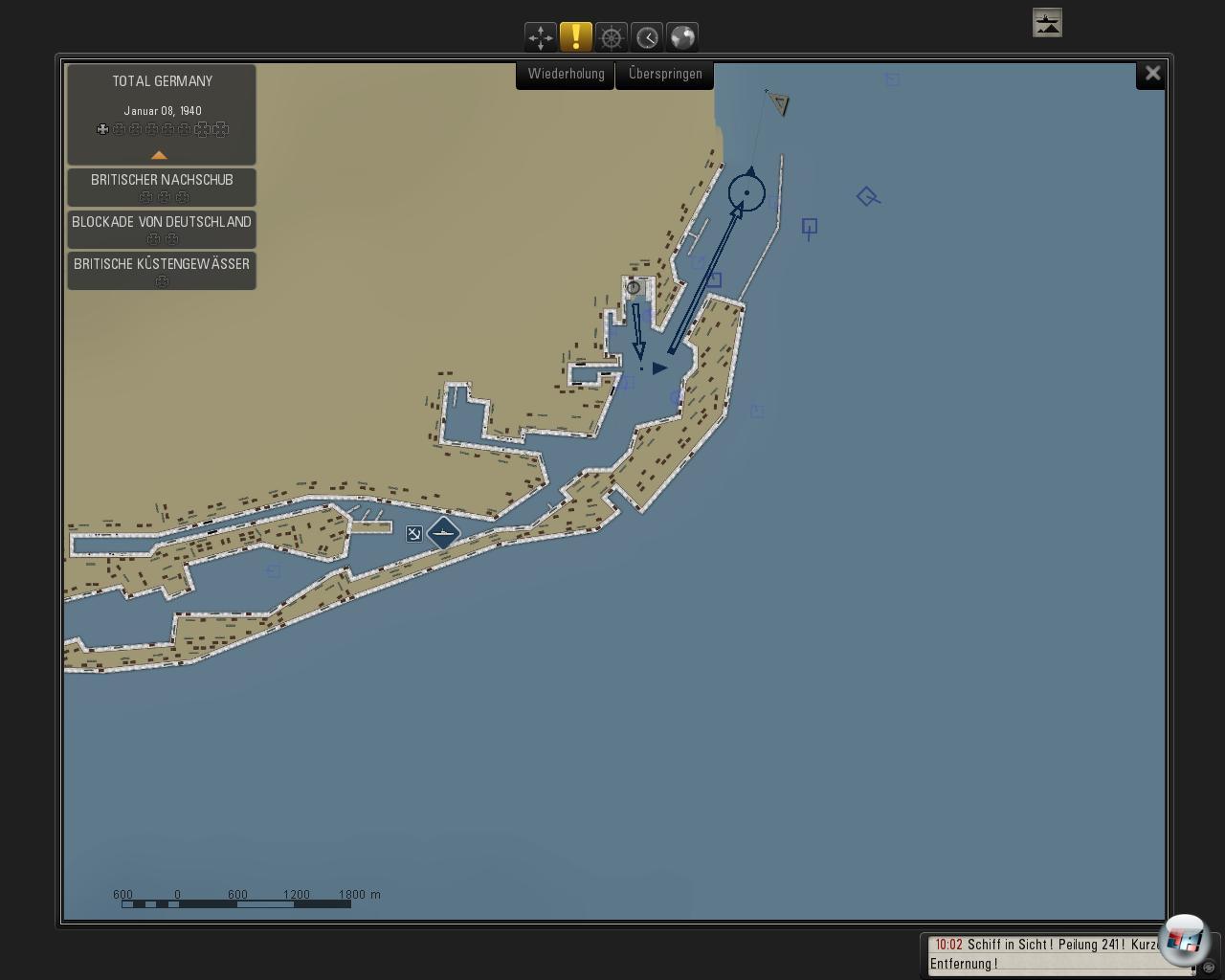1225x980 pixels.
Task: Select Britische Küstengewässer mission entry
Action: pyautogui.click(x=162, y=271)
